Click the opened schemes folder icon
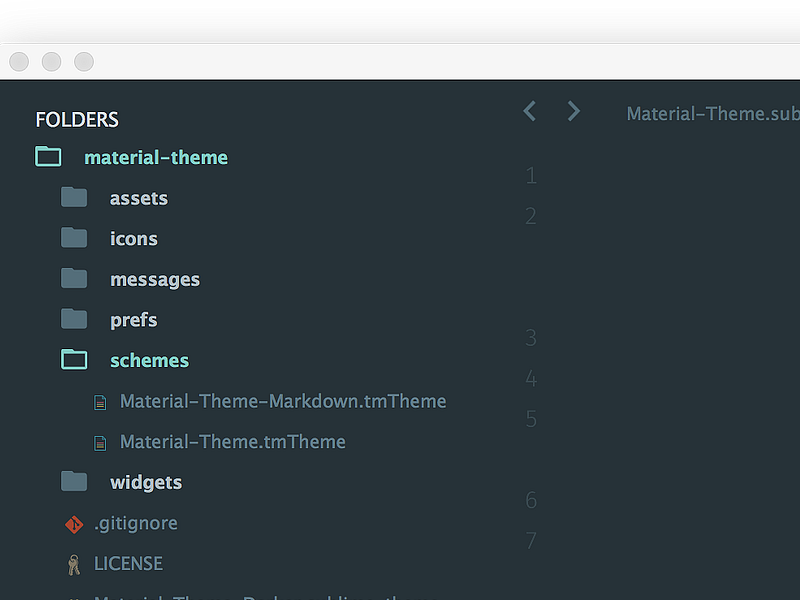800x600 pixels. click(74, 359)
